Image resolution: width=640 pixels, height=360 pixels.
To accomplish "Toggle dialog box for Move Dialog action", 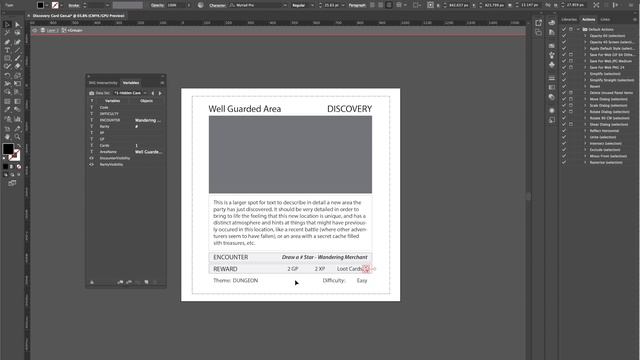I will tap(571, 99).
